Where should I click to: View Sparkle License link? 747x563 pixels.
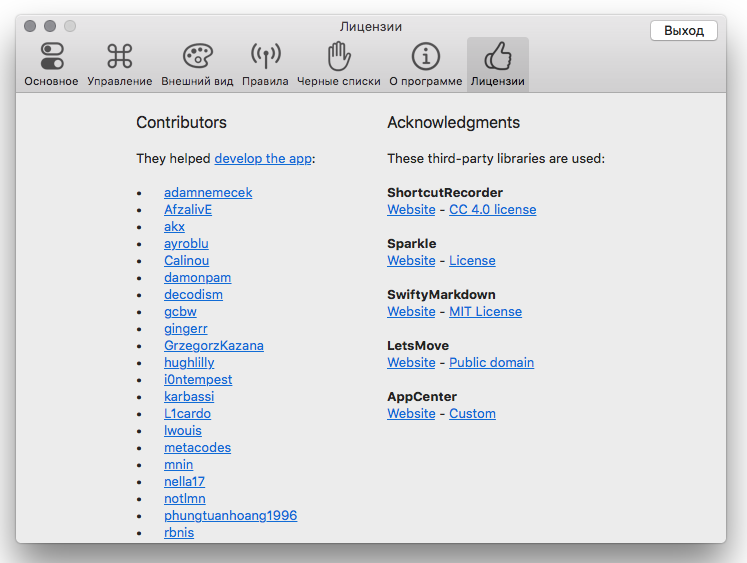point(472,261)
